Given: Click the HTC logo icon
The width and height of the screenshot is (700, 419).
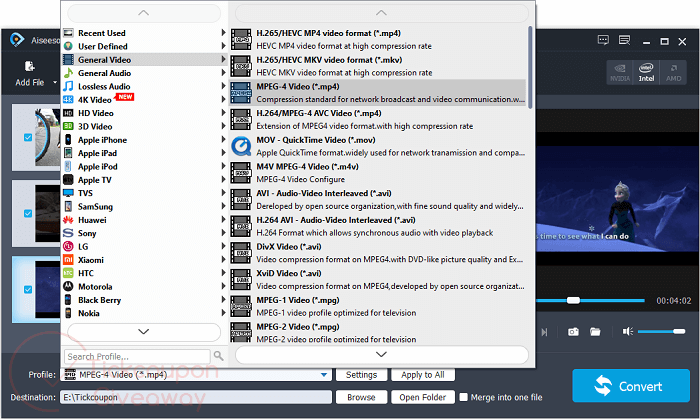Looking at the screenshot, I should click(68, 273).
